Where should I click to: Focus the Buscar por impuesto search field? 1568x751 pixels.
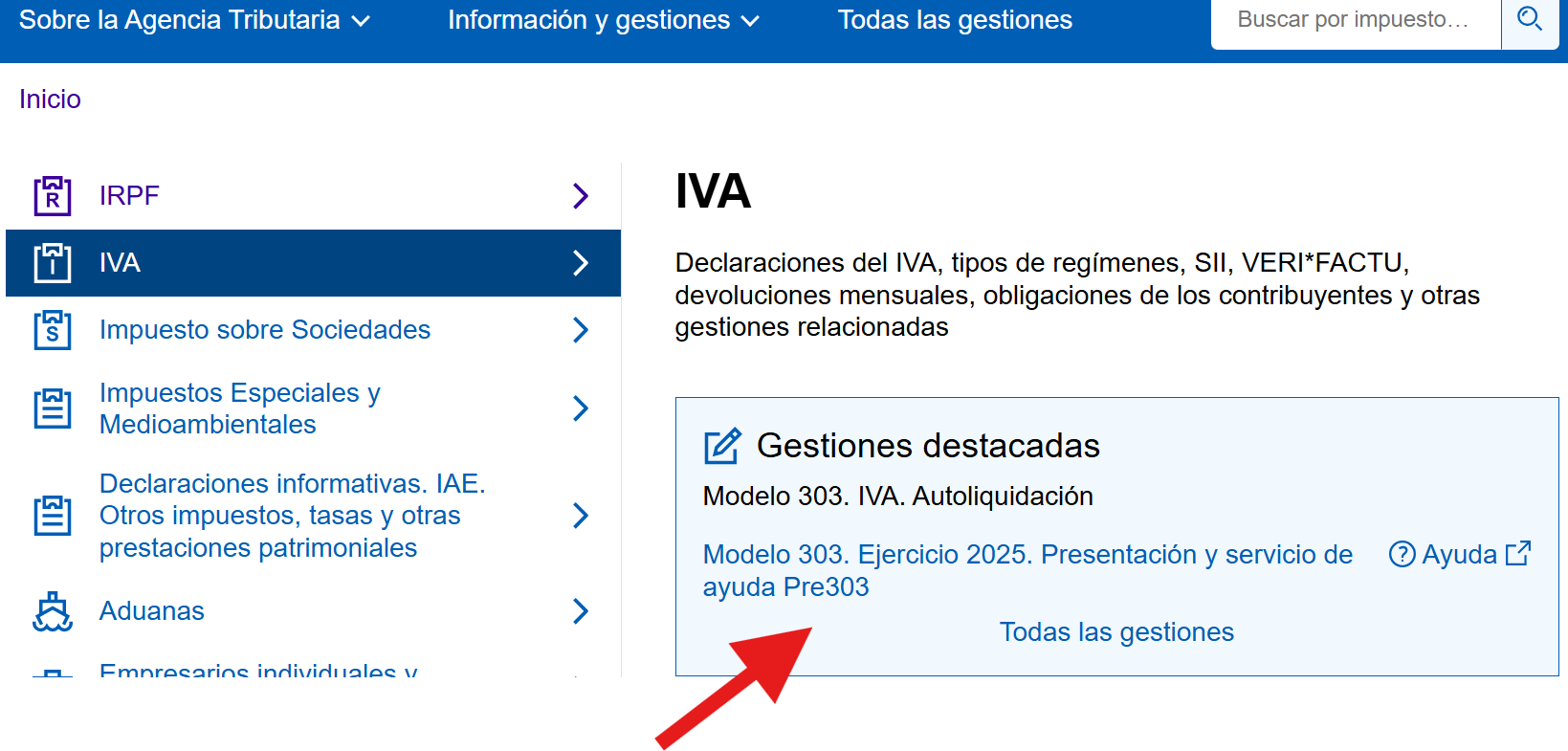tap(1356, 20)
